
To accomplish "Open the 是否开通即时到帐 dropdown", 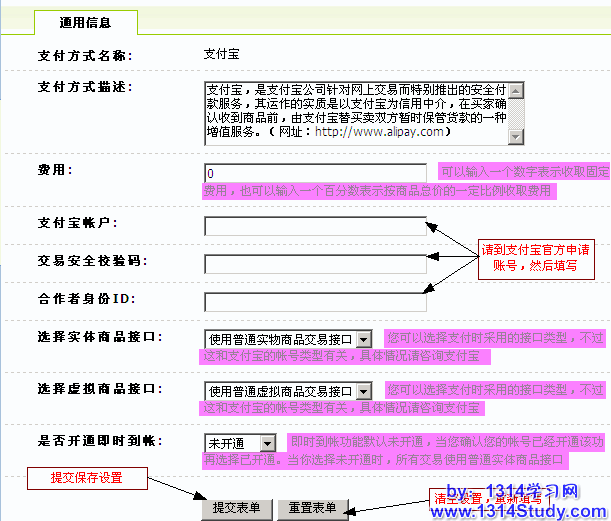I will [x=240, y=442].
